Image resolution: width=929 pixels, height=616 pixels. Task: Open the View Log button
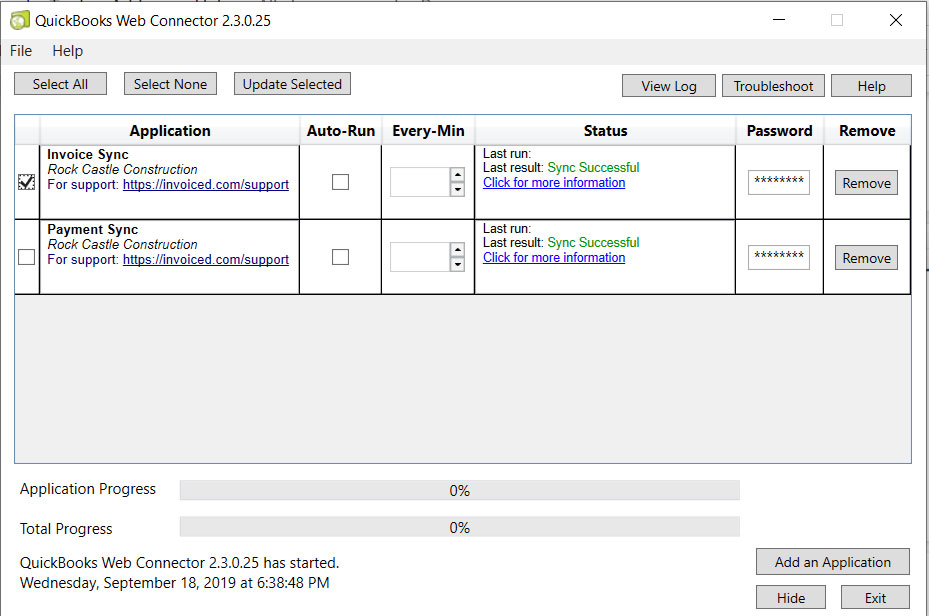click(669, 86)
